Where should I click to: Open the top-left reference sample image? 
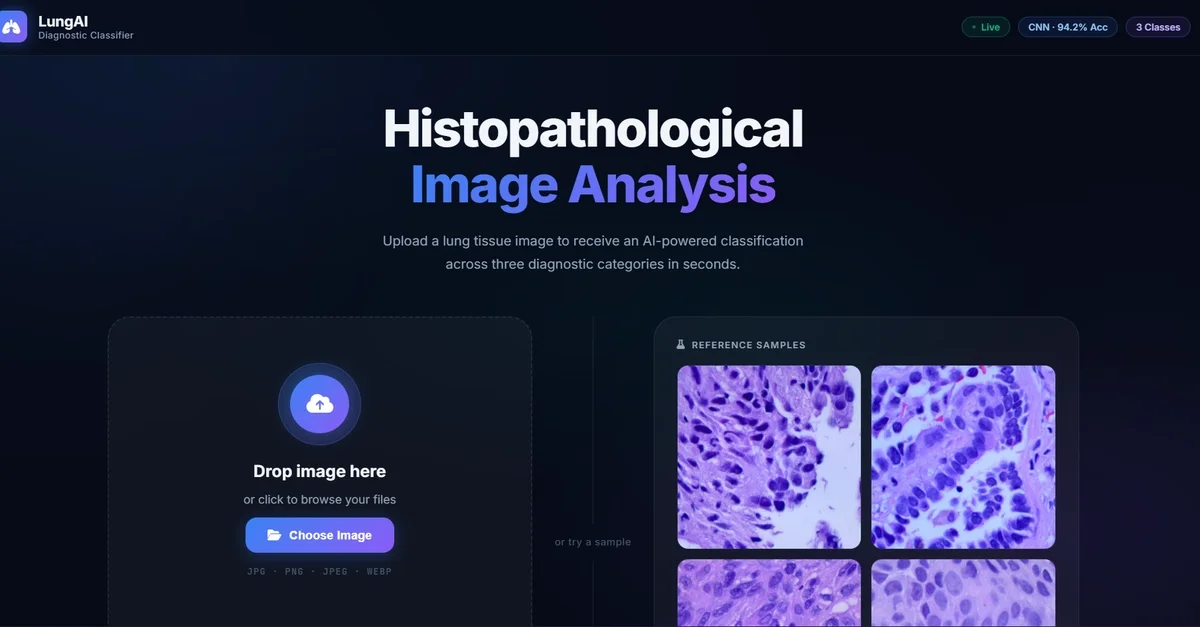coord(768,457)
